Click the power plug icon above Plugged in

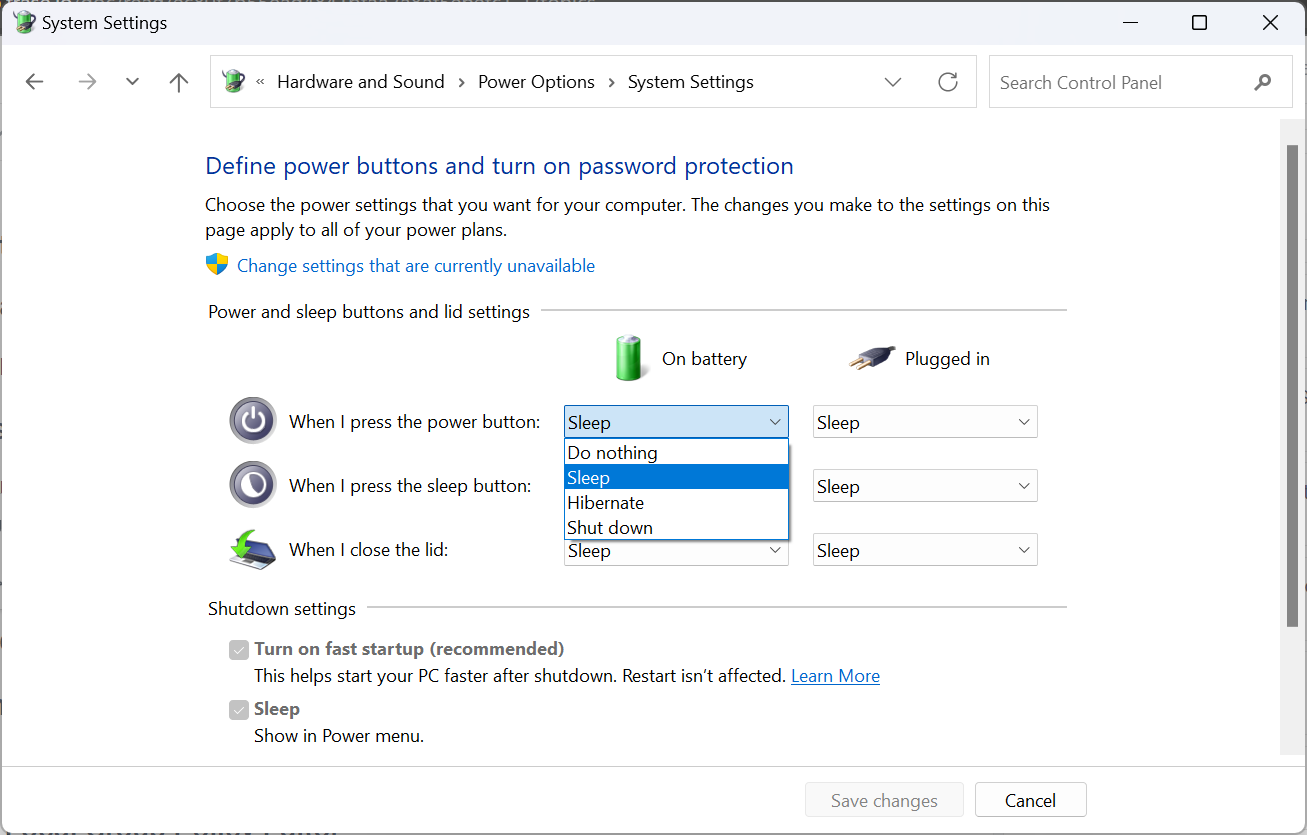point(870,357)
